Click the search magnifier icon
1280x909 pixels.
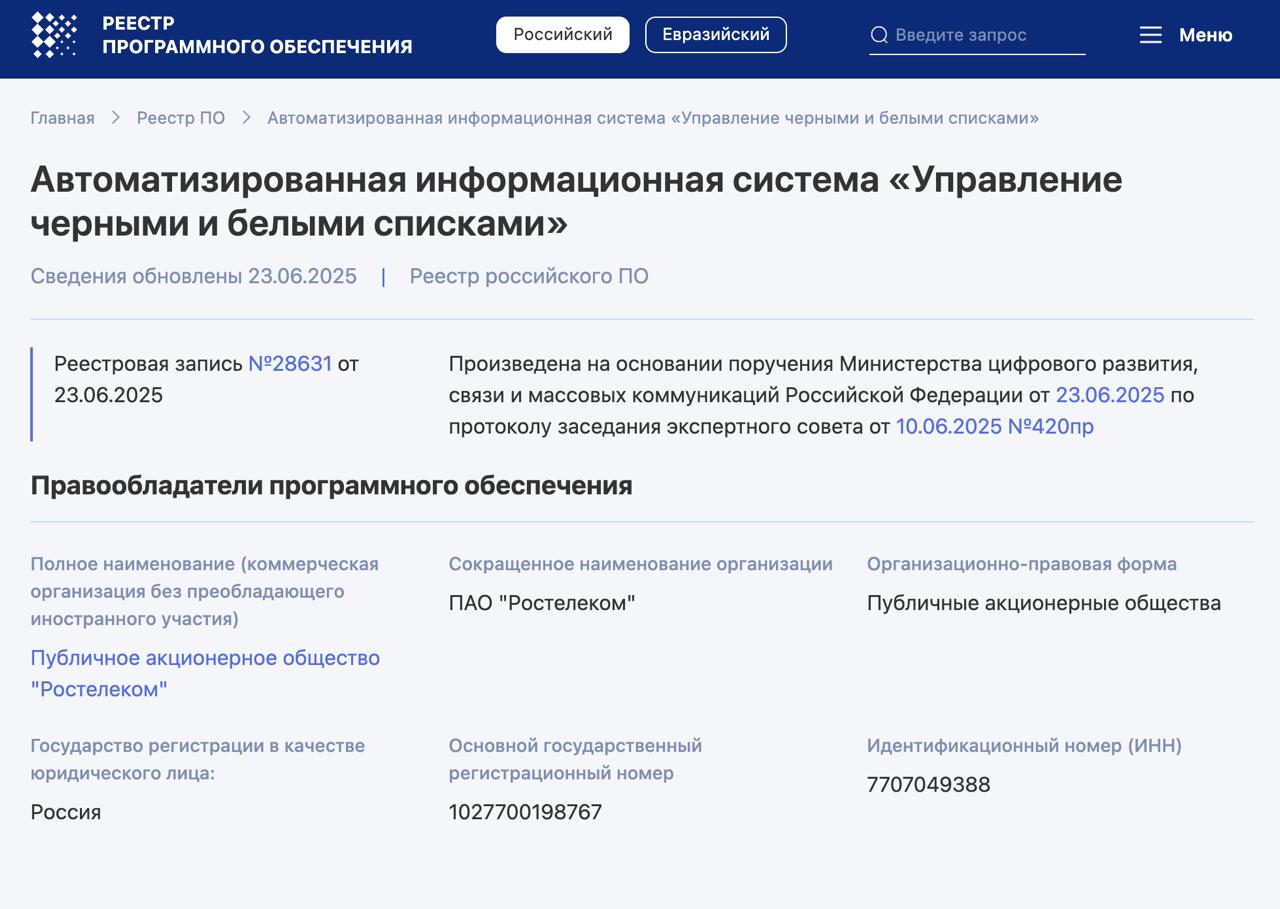[x=879, y=35]
